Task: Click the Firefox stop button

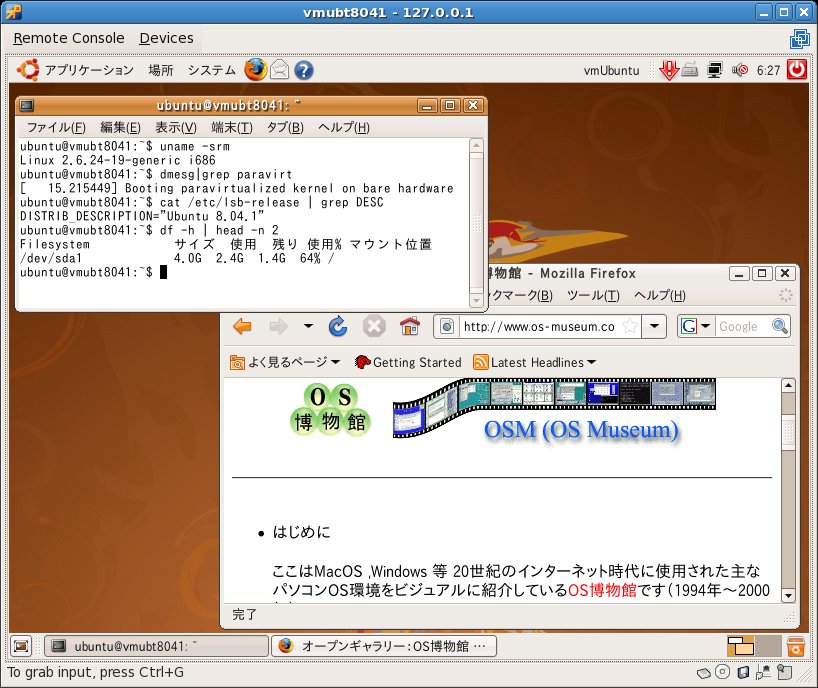Action: [x=374, y=327]
